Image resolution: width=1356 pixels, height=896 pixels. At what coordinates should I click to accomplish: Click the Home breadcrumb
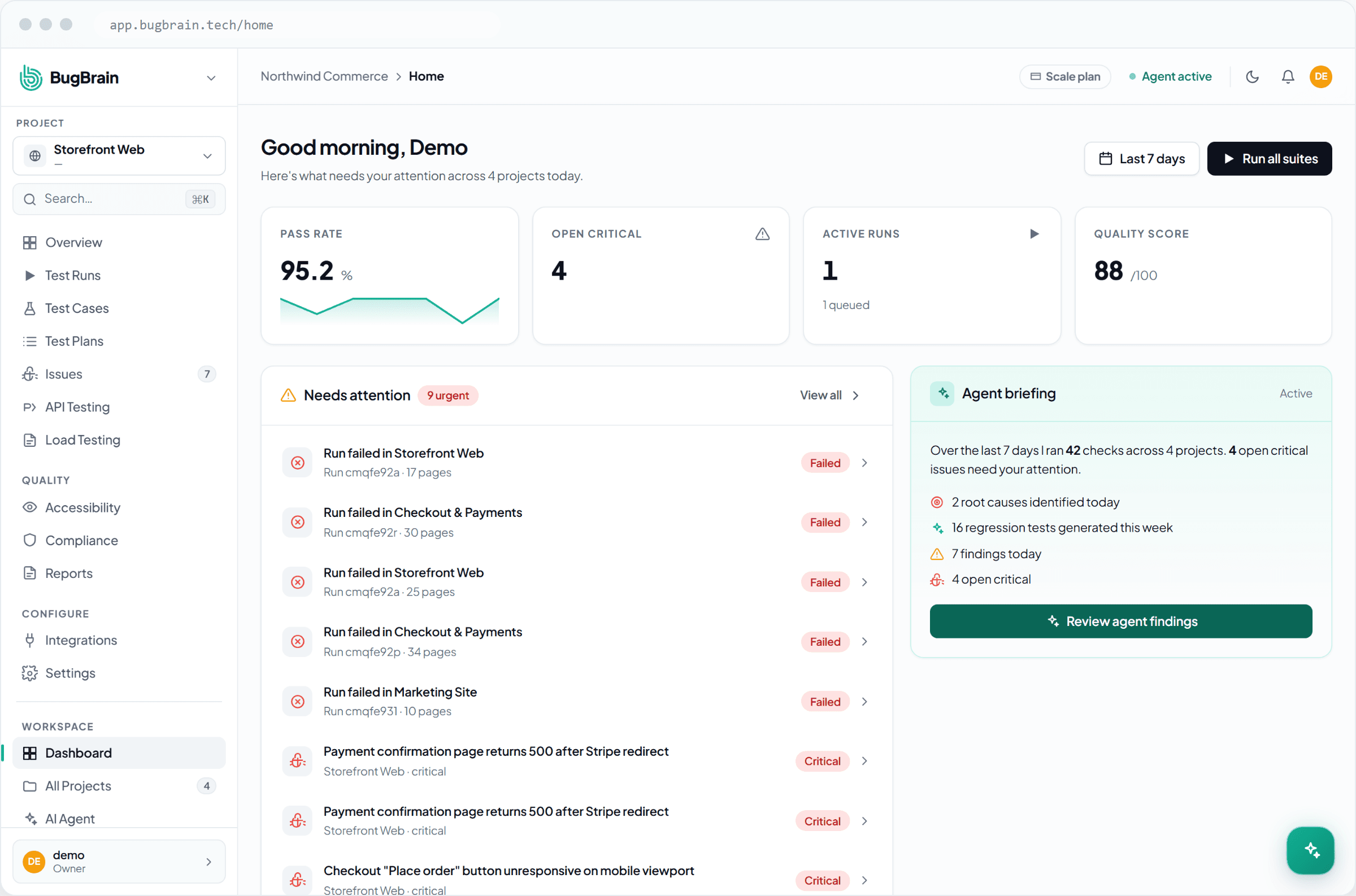(426, 77)
